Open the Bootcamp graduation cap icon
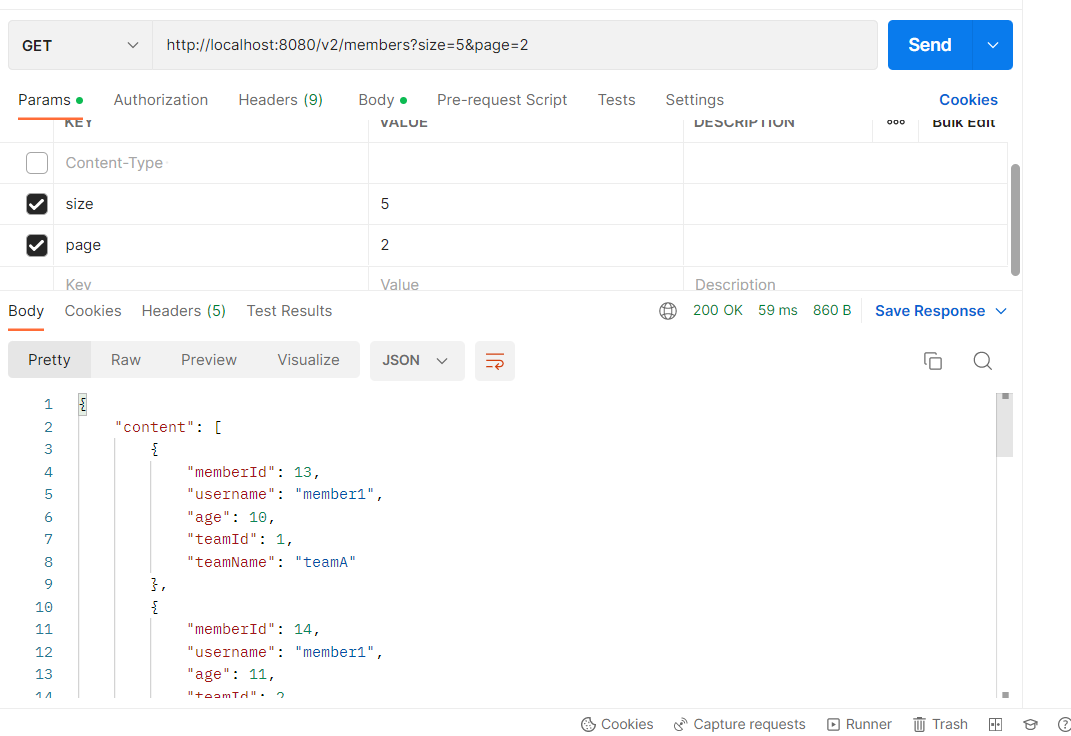 pos(1030,724)
